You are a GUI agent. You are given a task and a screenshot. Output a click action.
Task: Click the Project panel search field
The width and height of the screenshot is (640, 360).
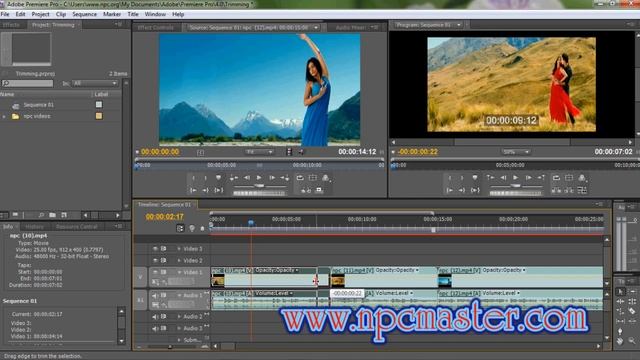click(27, 83)
